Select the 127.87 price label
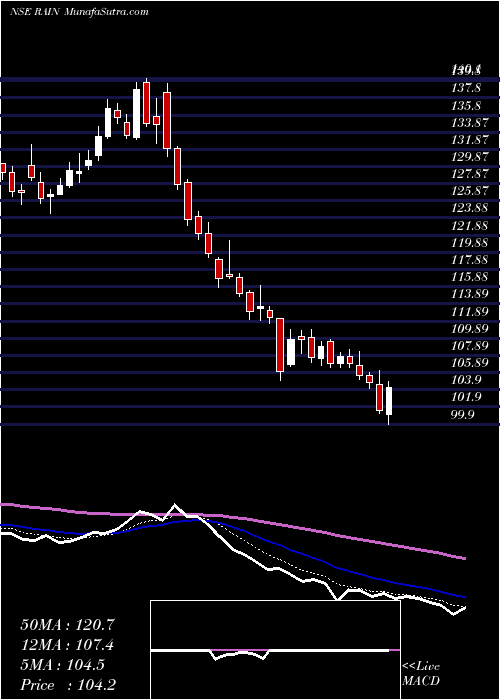500x700 pixels. (x=469, y=174)
